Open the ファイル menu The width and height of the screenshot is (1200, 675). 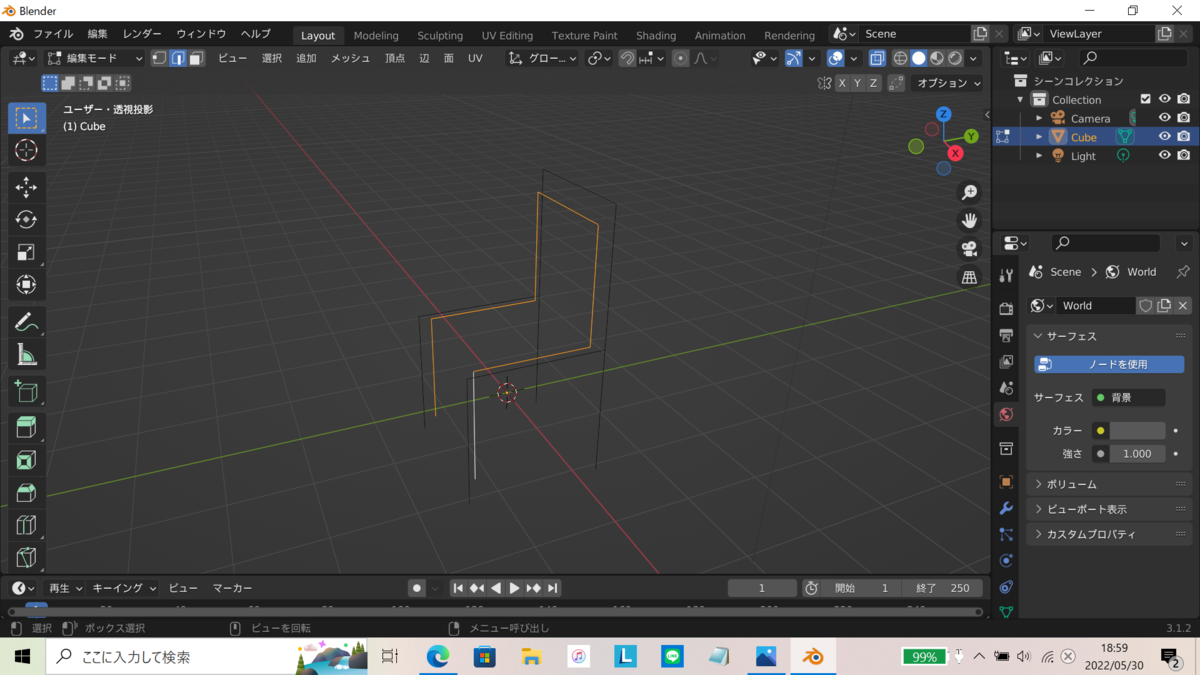coord(53,34)
